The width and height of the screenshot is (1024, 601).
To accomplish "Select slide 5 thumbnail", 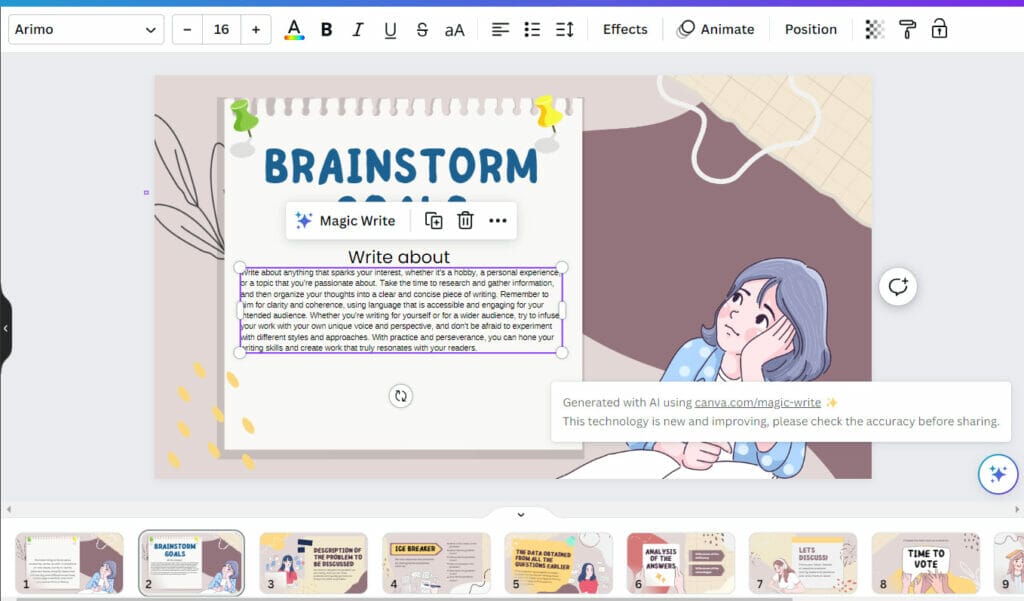I will click(558, 563).
